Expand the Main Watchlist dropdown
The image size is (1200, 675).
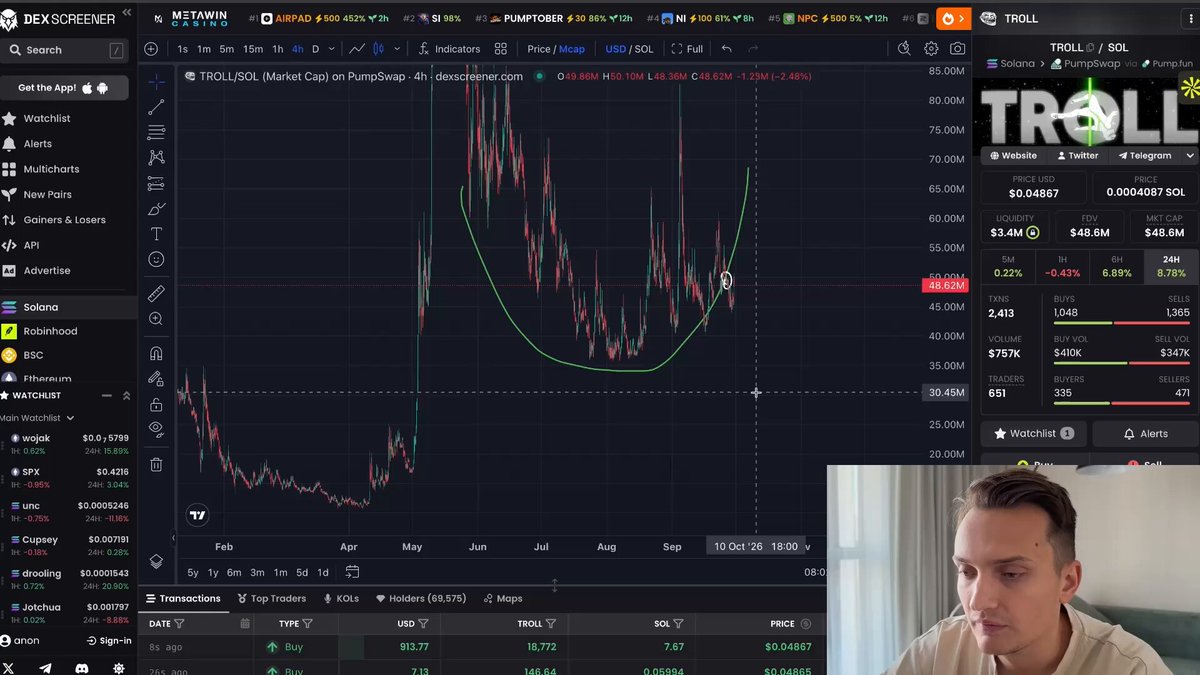click(x=36, y=418)
